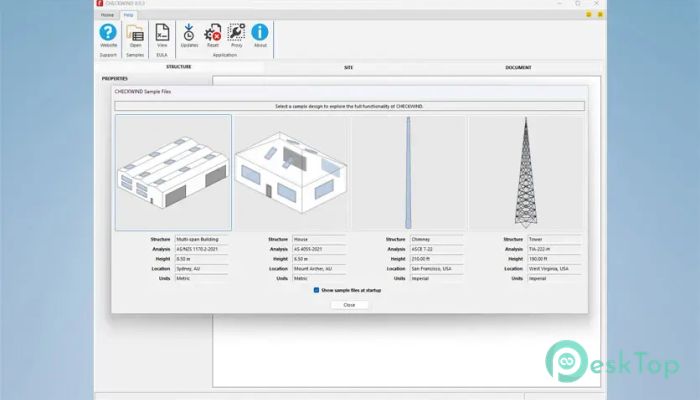The height and width of the screenshot is (400, 700).
Task: Click the 'AS/NZS 1170.2-2021' analysis field
Action: pyautogui.click(x=202, y=249)
